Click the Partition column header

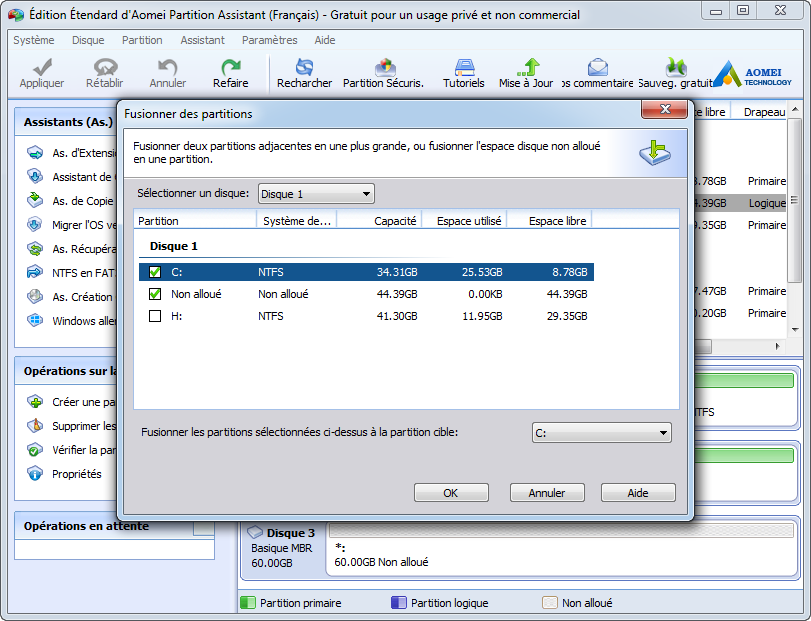tap(195, 221)
